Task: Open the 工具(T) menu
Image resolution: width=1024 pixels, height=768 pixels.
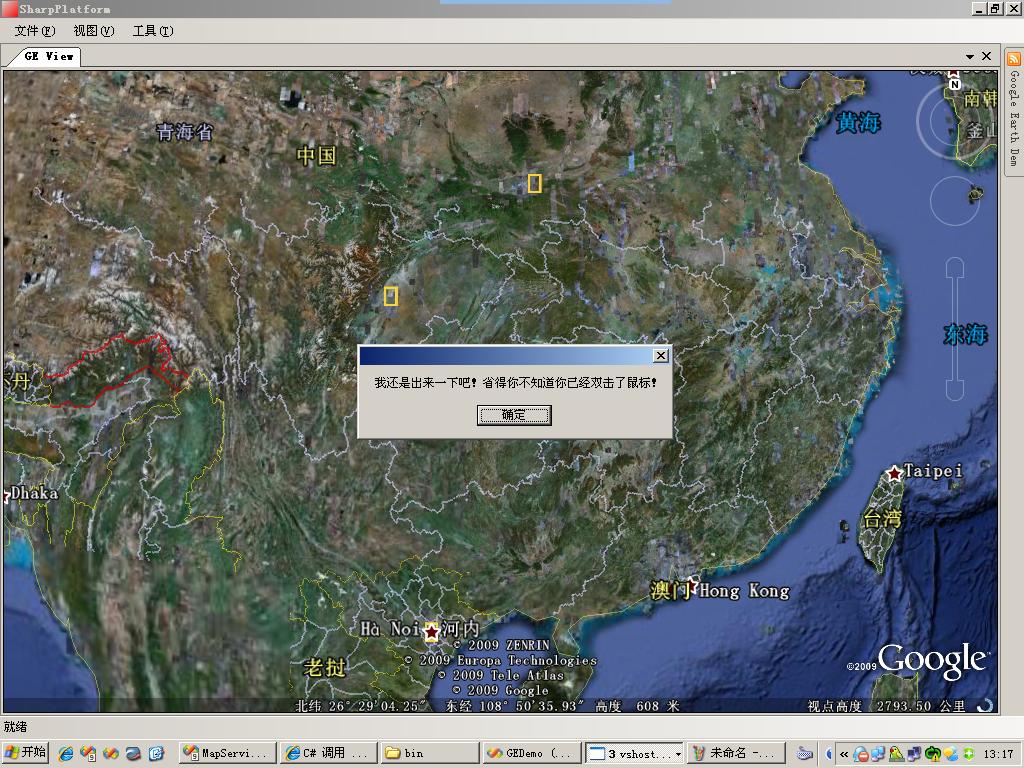Action: 153,31
